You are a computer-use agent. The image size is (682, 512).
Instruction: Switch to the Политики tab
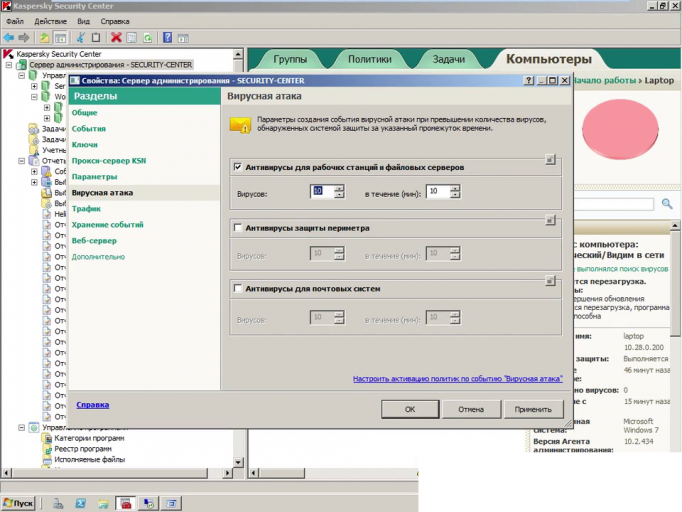[370, 59]
